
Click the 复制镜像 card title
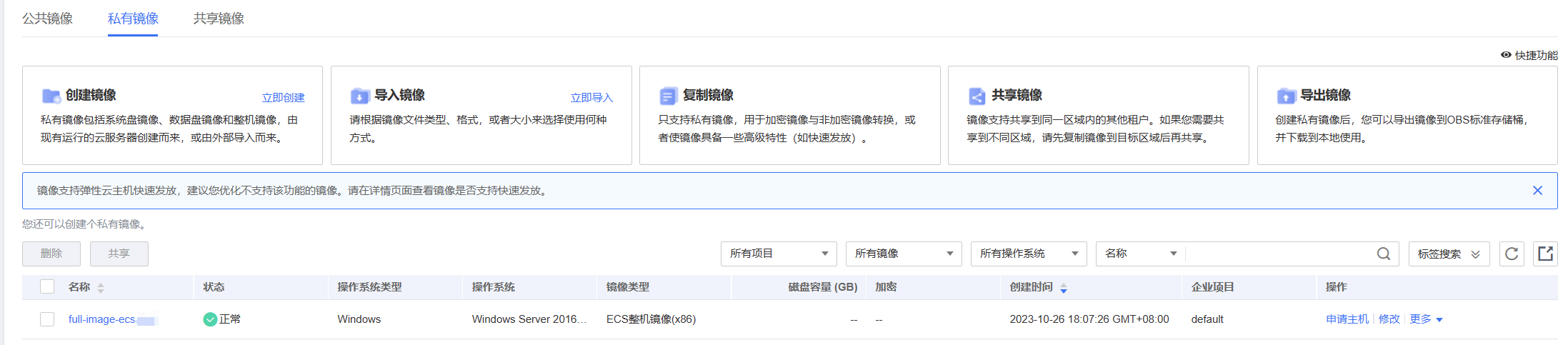pos(708,95)
